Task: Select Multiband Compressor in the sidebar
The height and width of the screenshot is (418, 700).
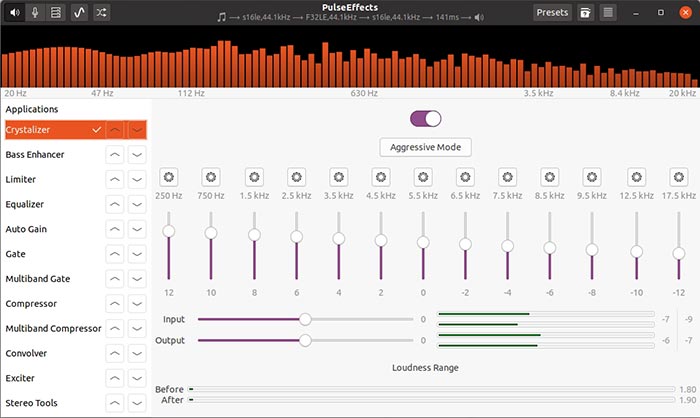Action: 54,329
